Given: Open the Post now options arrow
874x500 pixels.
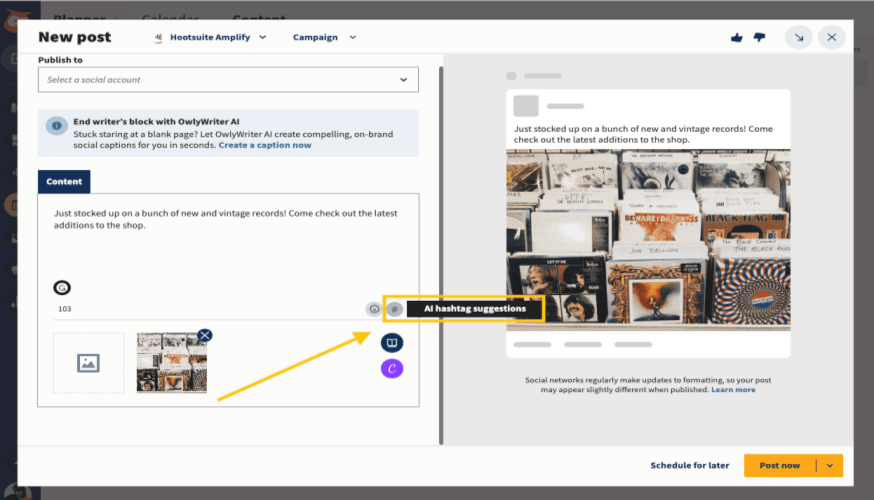Looking at the screenshot, I should click(x=829, y=465).
